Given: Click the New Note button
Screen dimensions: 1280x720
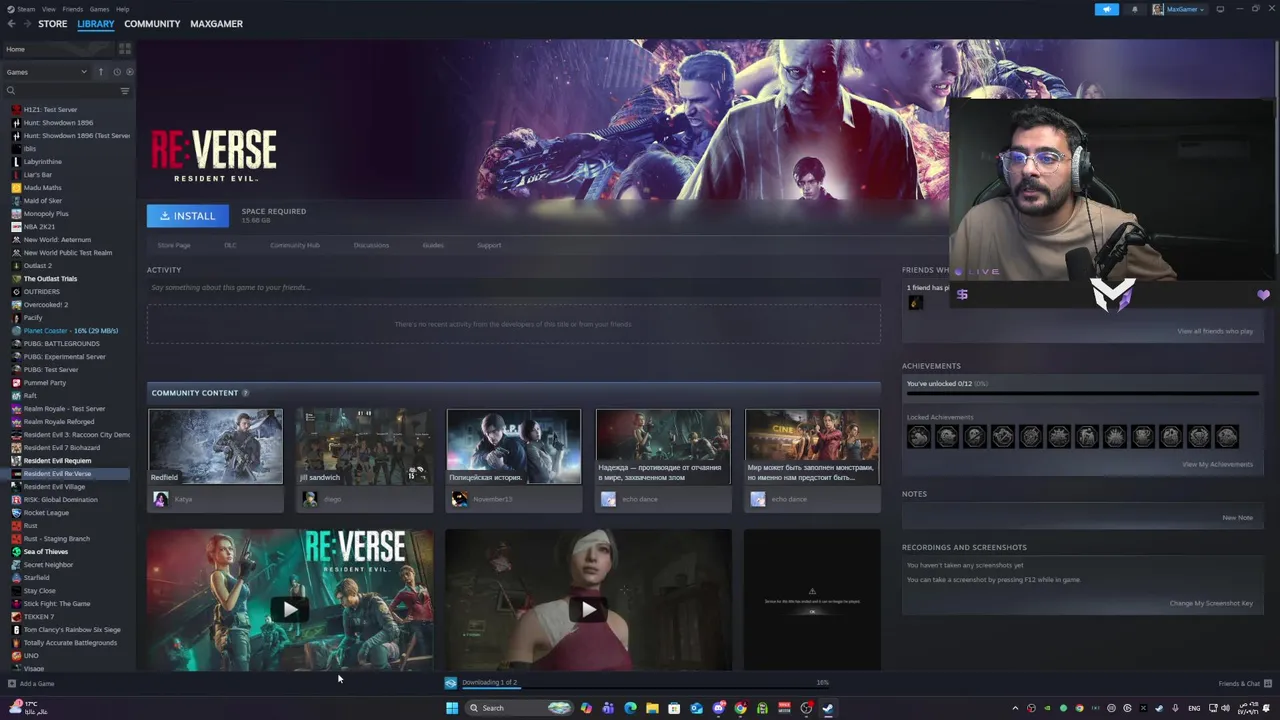Looking at the screenshot, I should 1237,518.
